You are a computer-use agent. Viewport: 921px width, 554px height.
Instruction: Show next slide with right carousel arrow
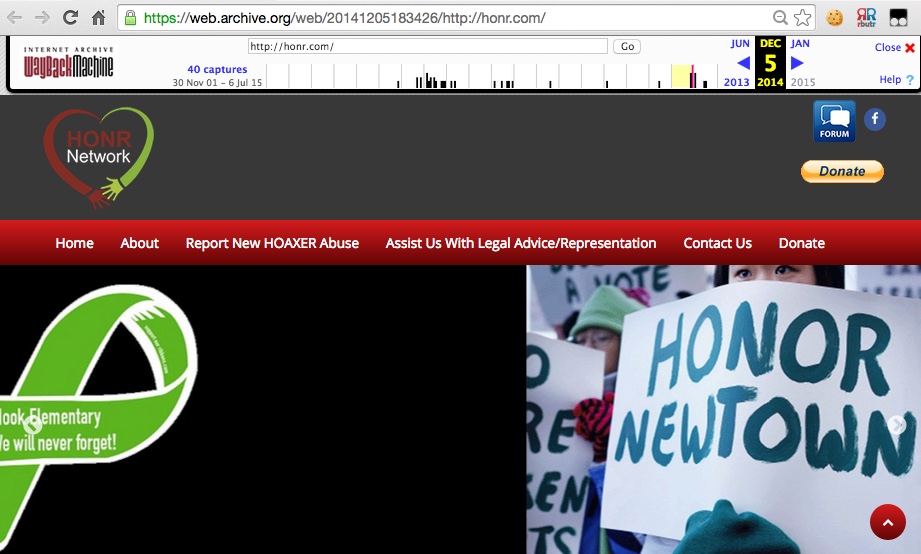pos(897,424)
